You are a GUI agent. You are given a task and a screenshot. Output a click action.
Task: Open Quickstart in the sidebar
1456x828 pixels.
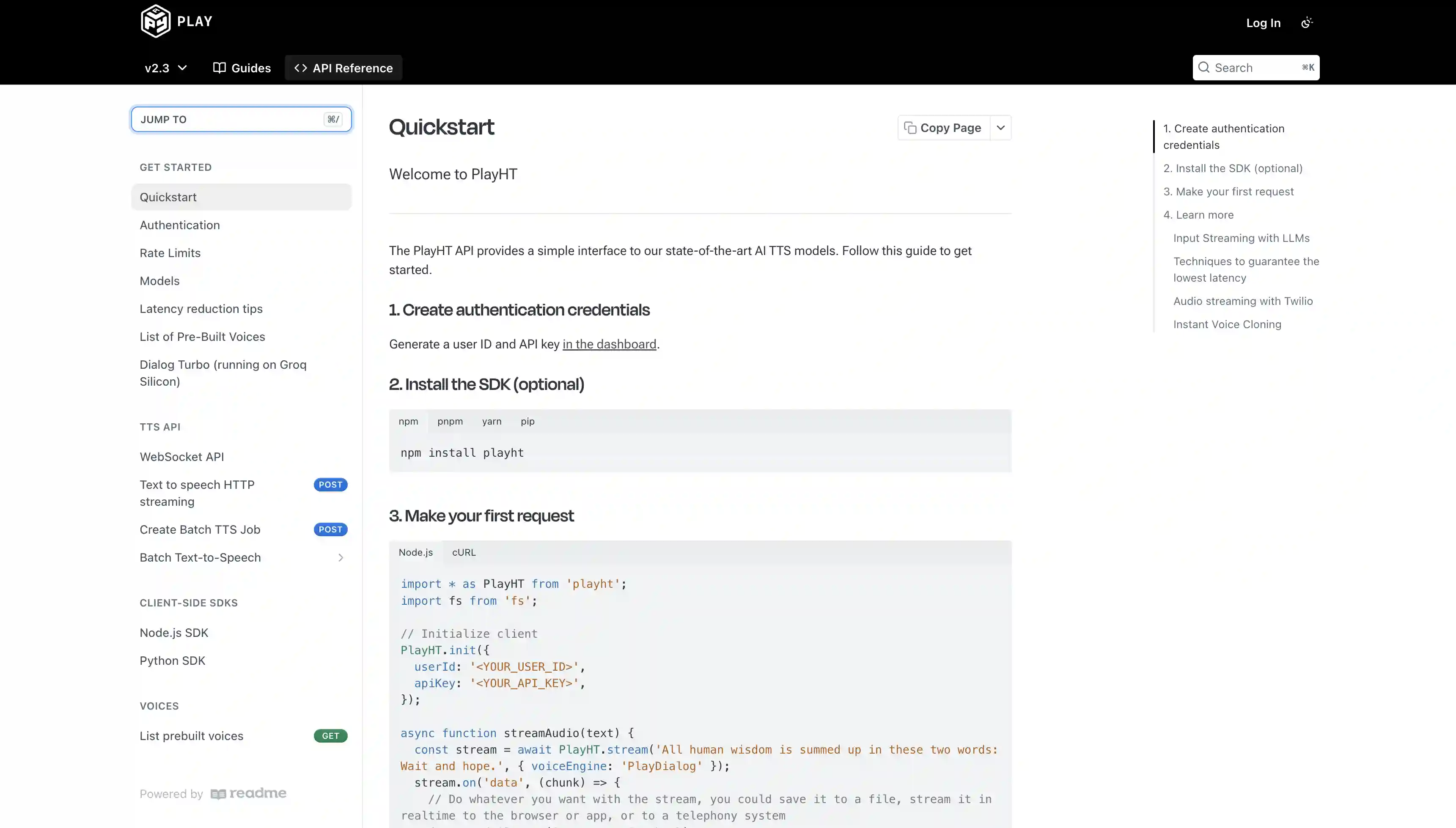pyautogui.click(x=241, y=197)
